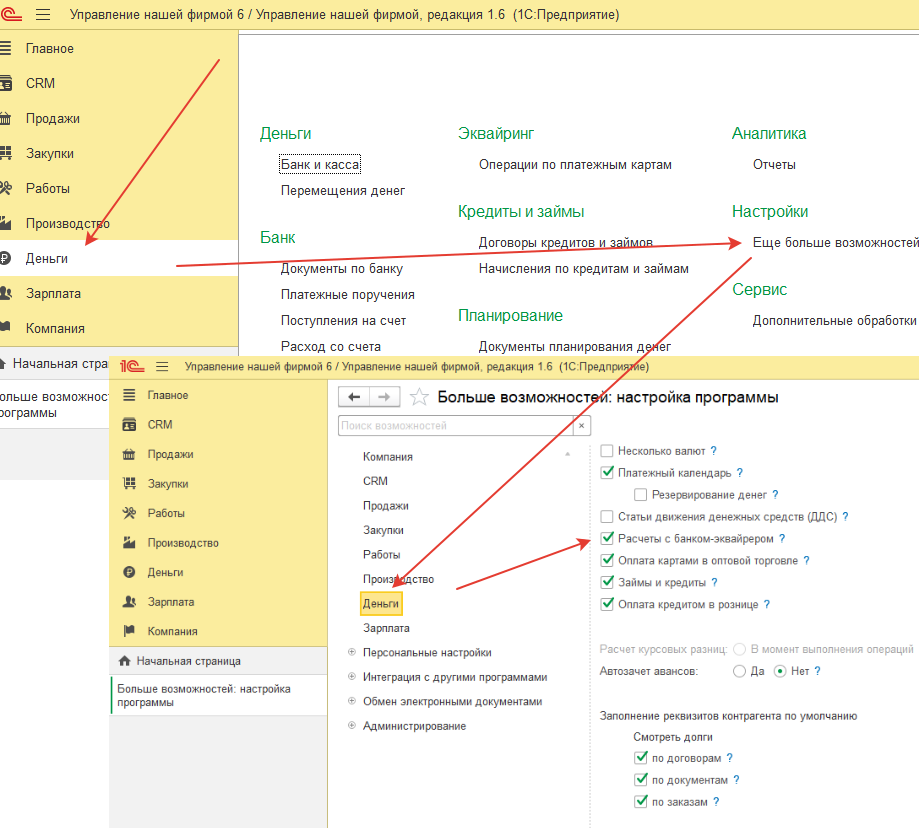
Task: Open Главное section in back window sidebar
Action: 119,49
